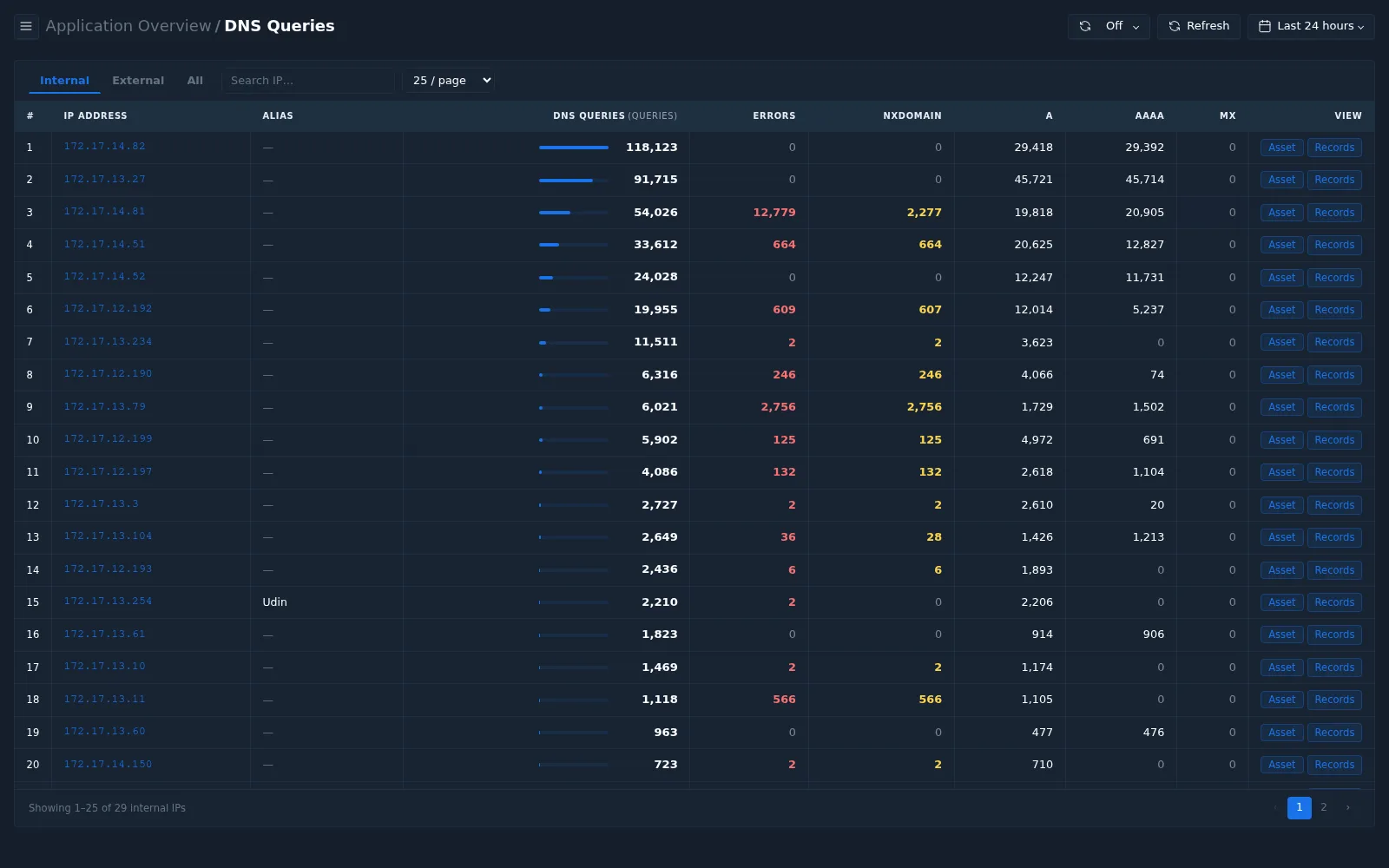Viewport: 1389px width, 868px height.
Task: Click the query bar for 172.17.13.27
Action: point(573,181)
